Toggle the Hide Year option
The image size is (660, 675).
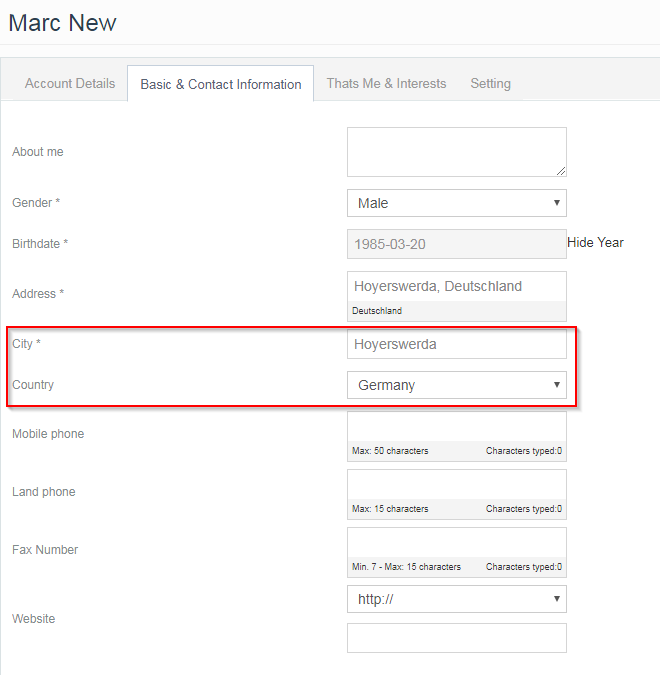pyautogui.click(x=595, y=242)
